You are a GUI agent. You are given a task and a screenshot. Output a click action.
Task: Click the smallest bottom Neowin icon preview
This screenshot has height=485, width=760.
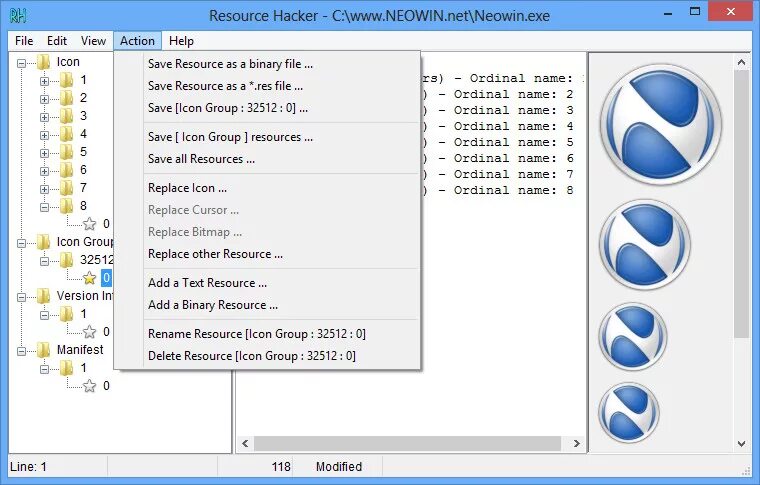[629, 412]
